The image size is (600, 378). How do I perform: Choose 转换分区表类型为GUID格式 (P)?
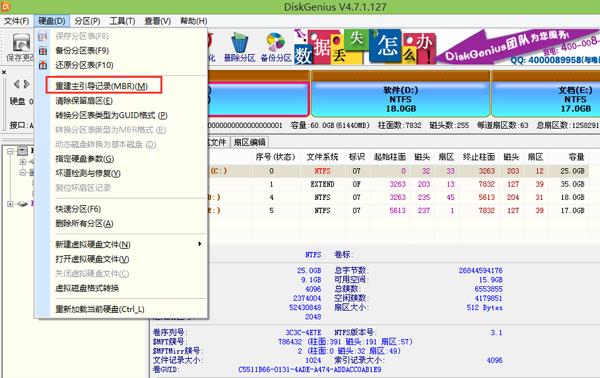111,115
